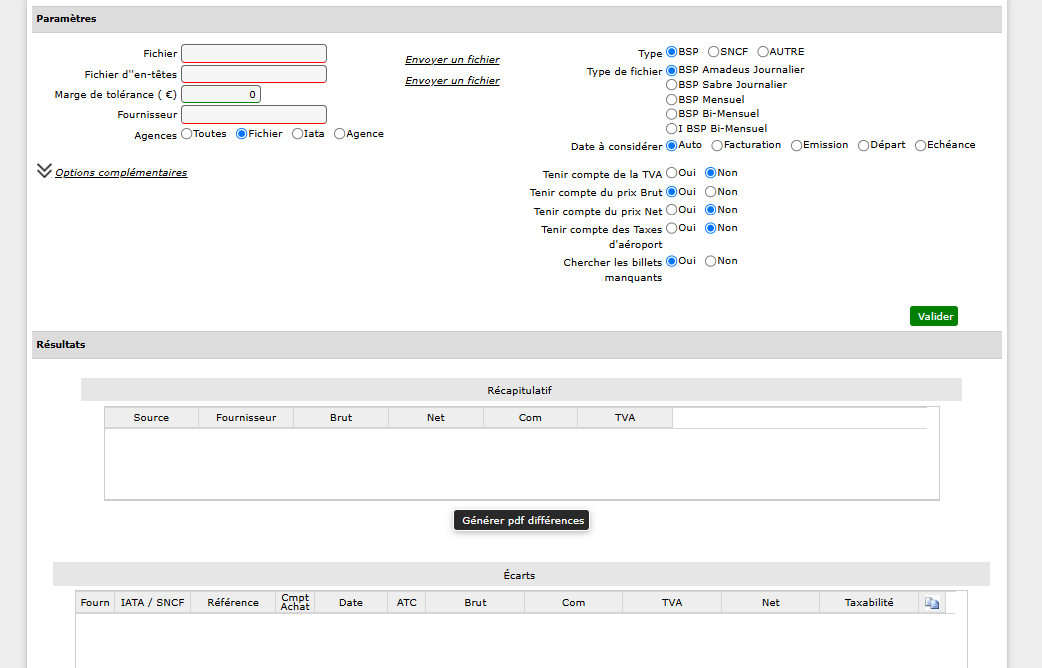Choose BSP Sabre Journalier file type
This screenshot has width=1042, height=668.
671,85
